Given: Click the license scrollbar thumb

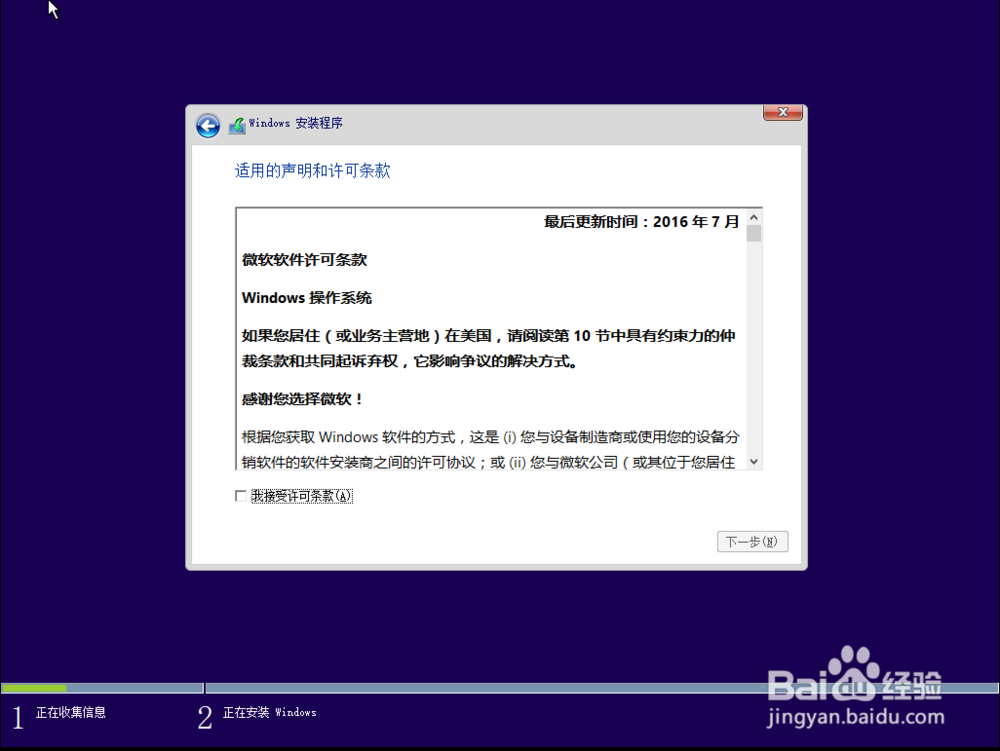Looking at the screenshot, I should click(754, 234).
